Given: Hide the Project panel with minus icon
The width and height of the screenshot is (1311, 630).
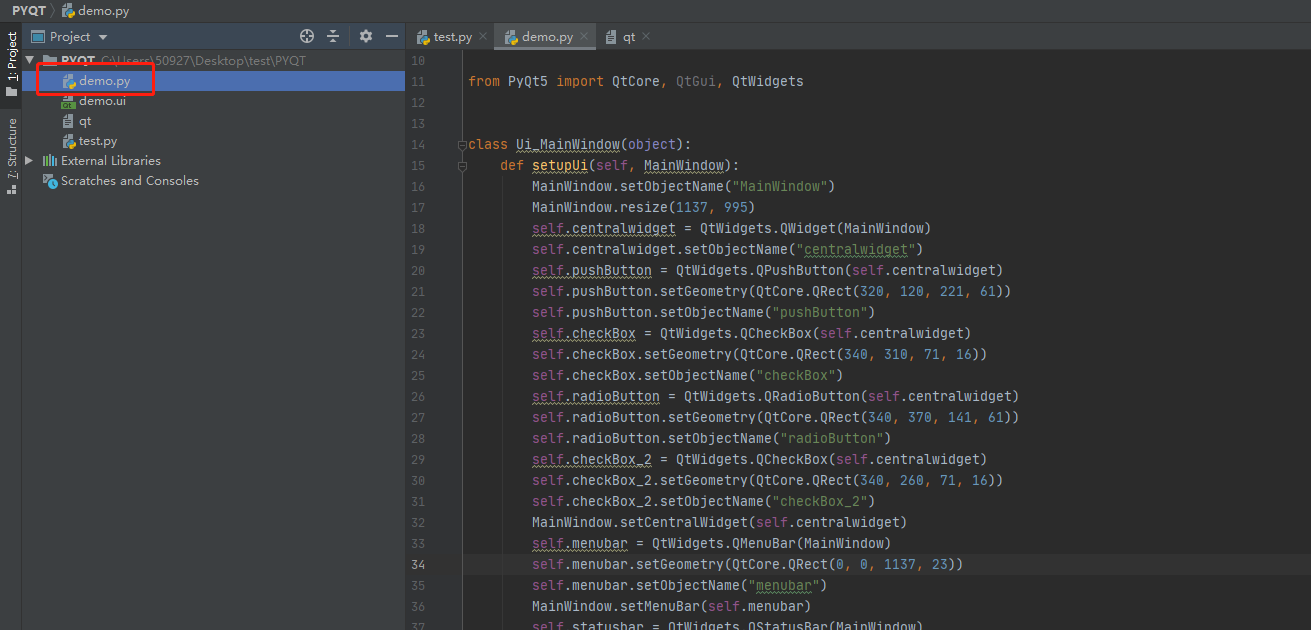Looking at the screenshot, I should (392, 36).
